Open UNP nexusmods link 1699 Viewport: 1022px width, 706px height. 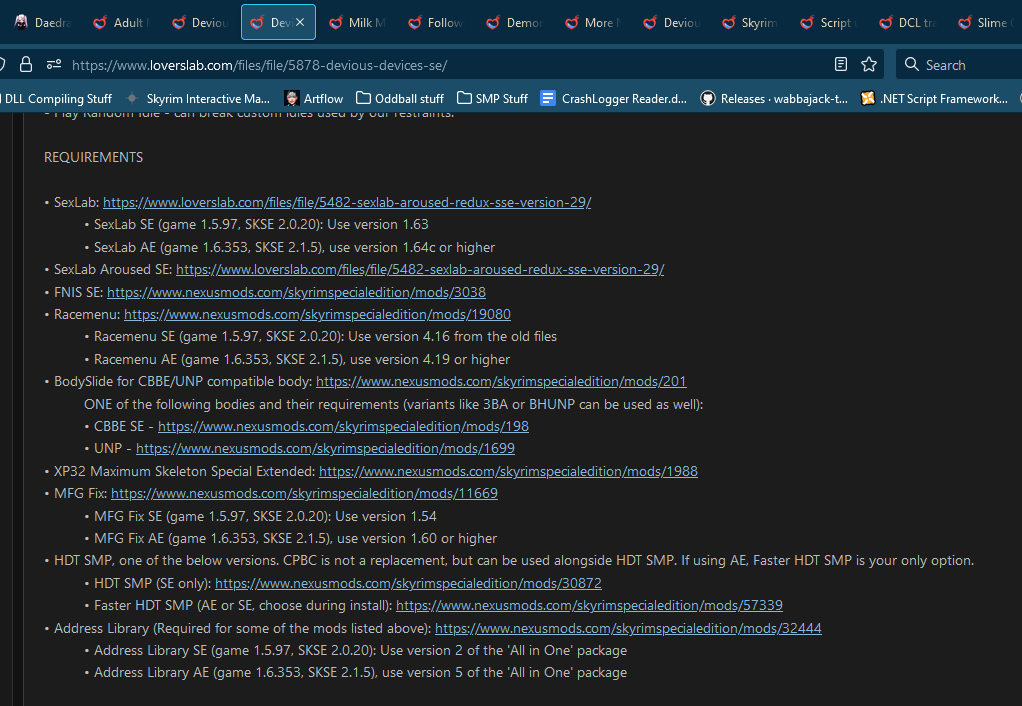tap(325, 449)
